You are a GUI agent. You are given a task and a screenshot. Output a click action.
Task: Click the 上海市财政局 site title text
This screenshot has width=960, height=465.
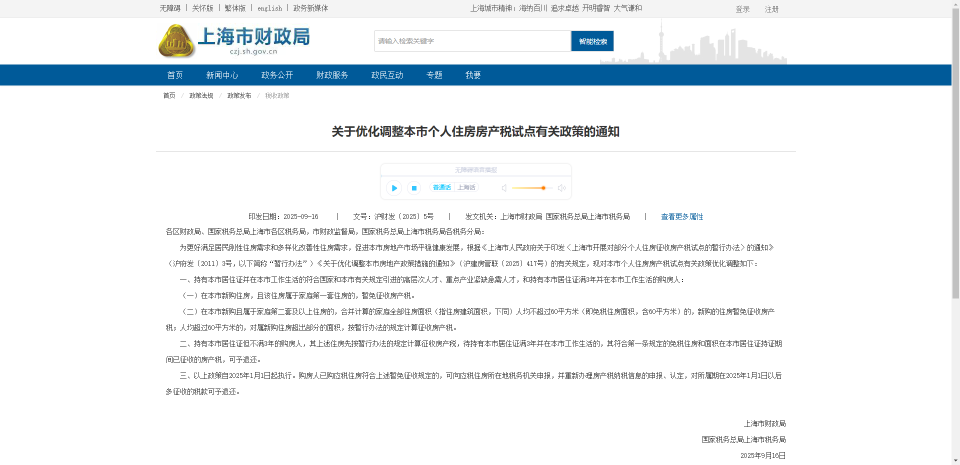pos(253,35)
